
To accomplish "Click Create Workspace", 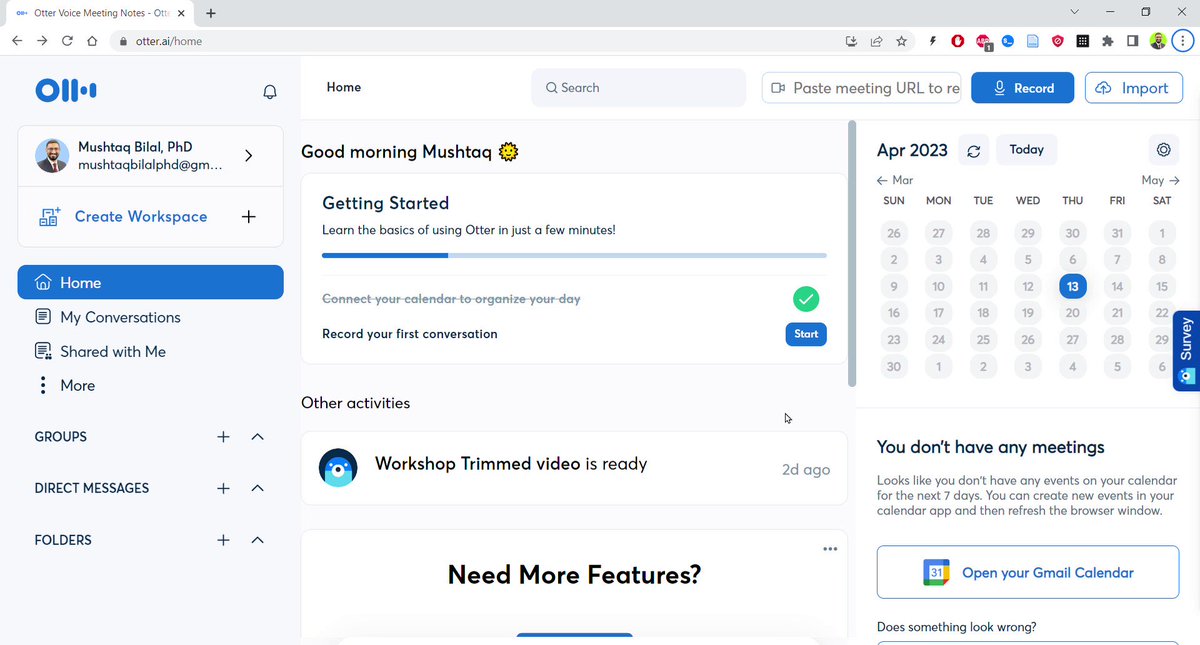I will coord(141,216).
